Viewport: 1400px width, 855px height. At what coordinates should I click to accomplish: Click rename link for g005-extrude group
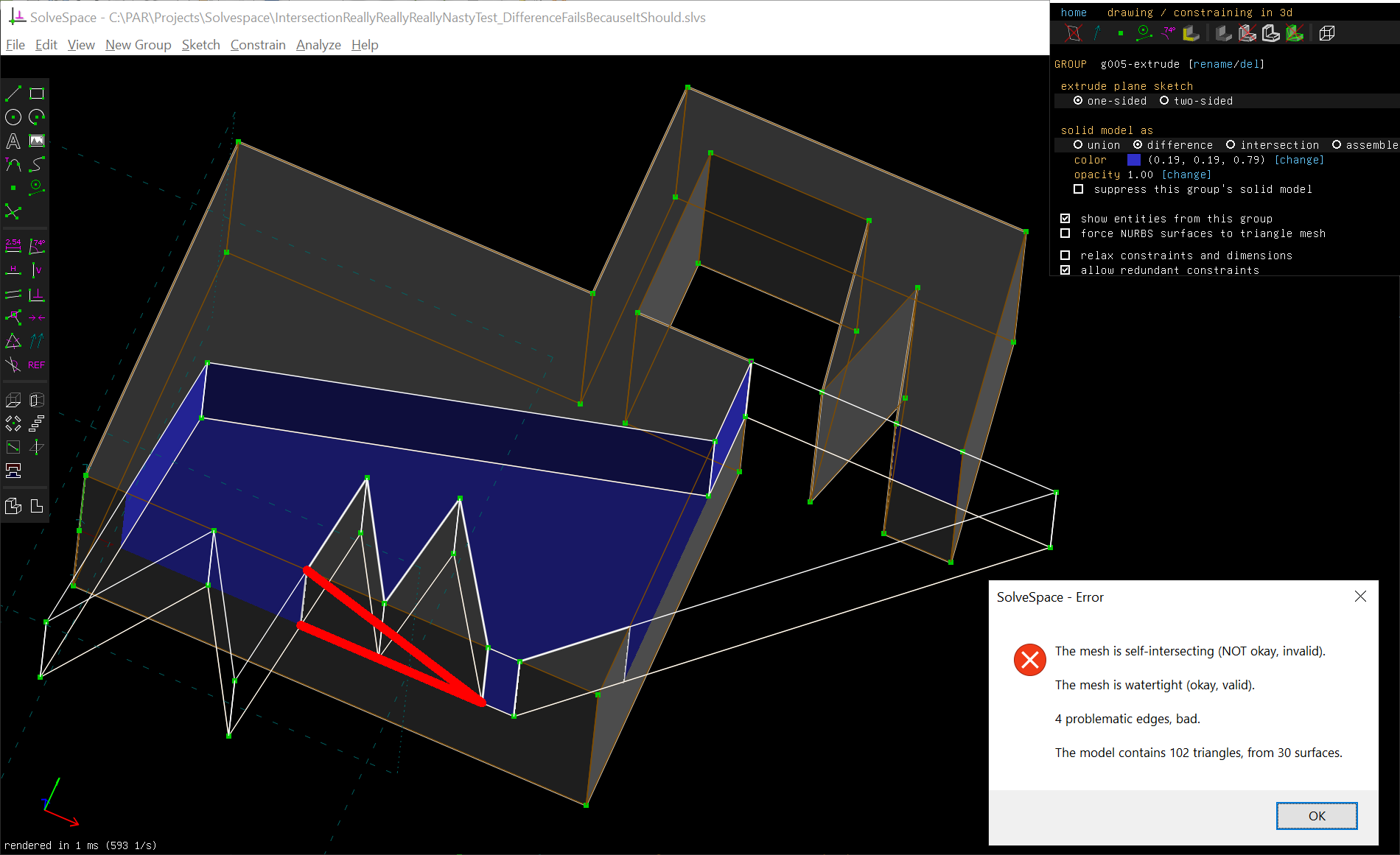(1214, 64)
